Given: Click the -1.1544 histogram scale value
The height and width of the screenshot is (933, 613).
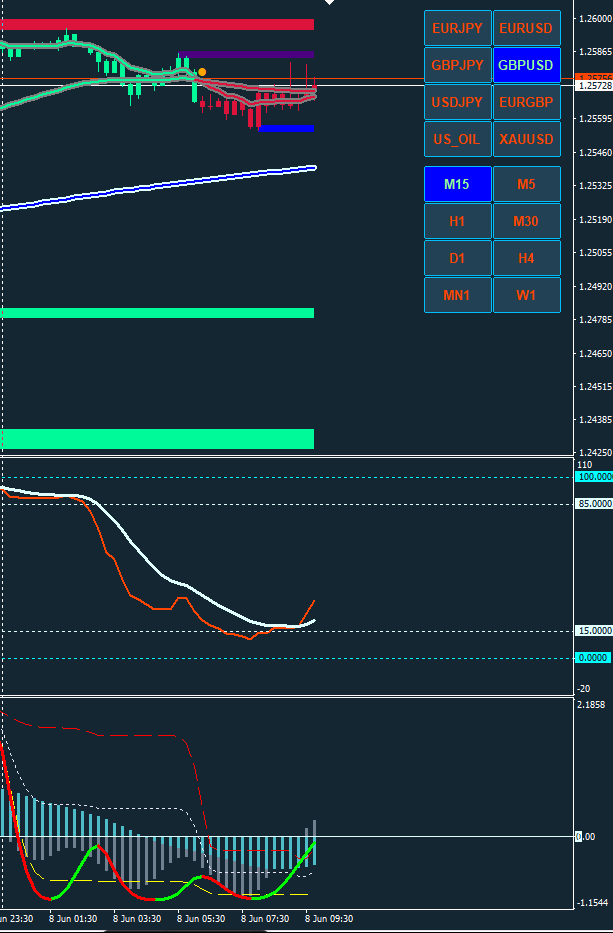Looking at the screenshot, I should 592,903.
